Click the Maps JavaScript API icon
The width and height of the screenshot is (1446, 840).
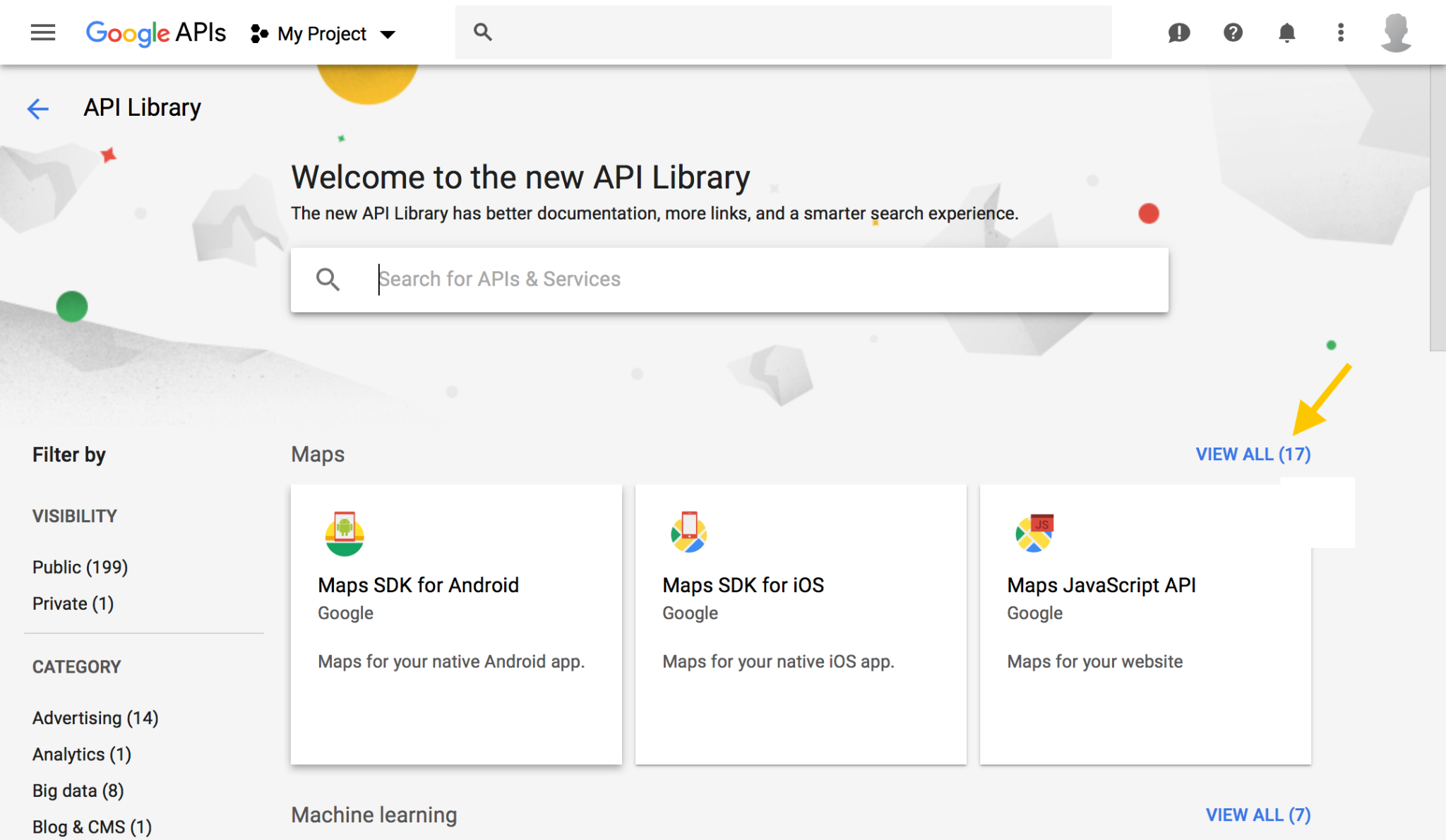1034,533
